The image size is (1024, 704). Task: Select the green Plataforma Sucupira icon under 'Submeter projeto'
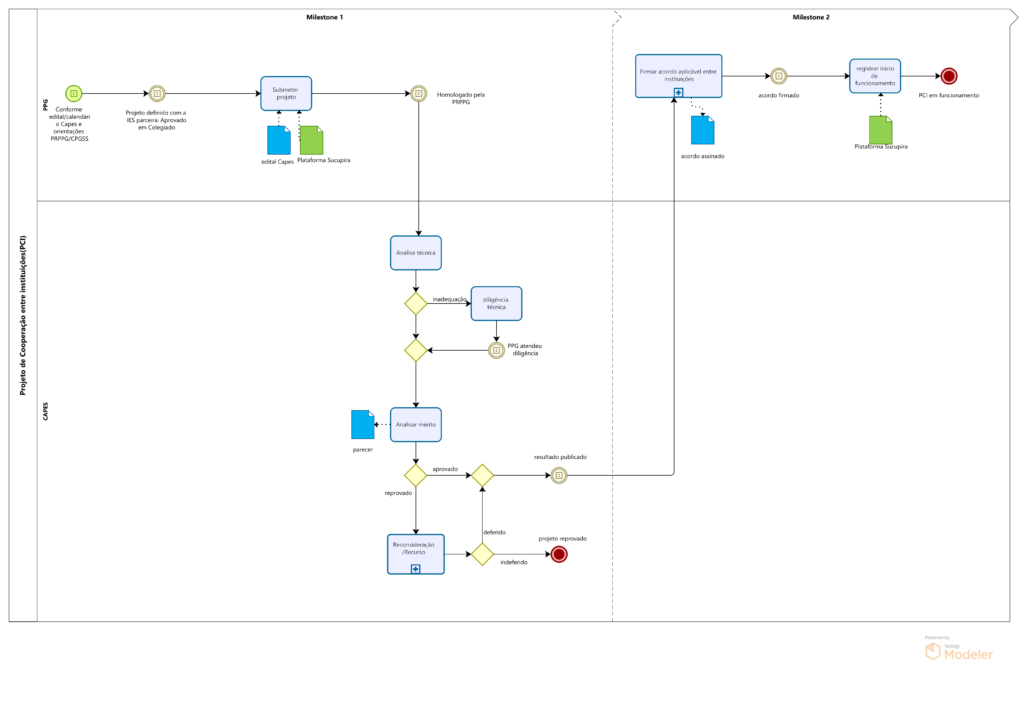tap(311, 140)
